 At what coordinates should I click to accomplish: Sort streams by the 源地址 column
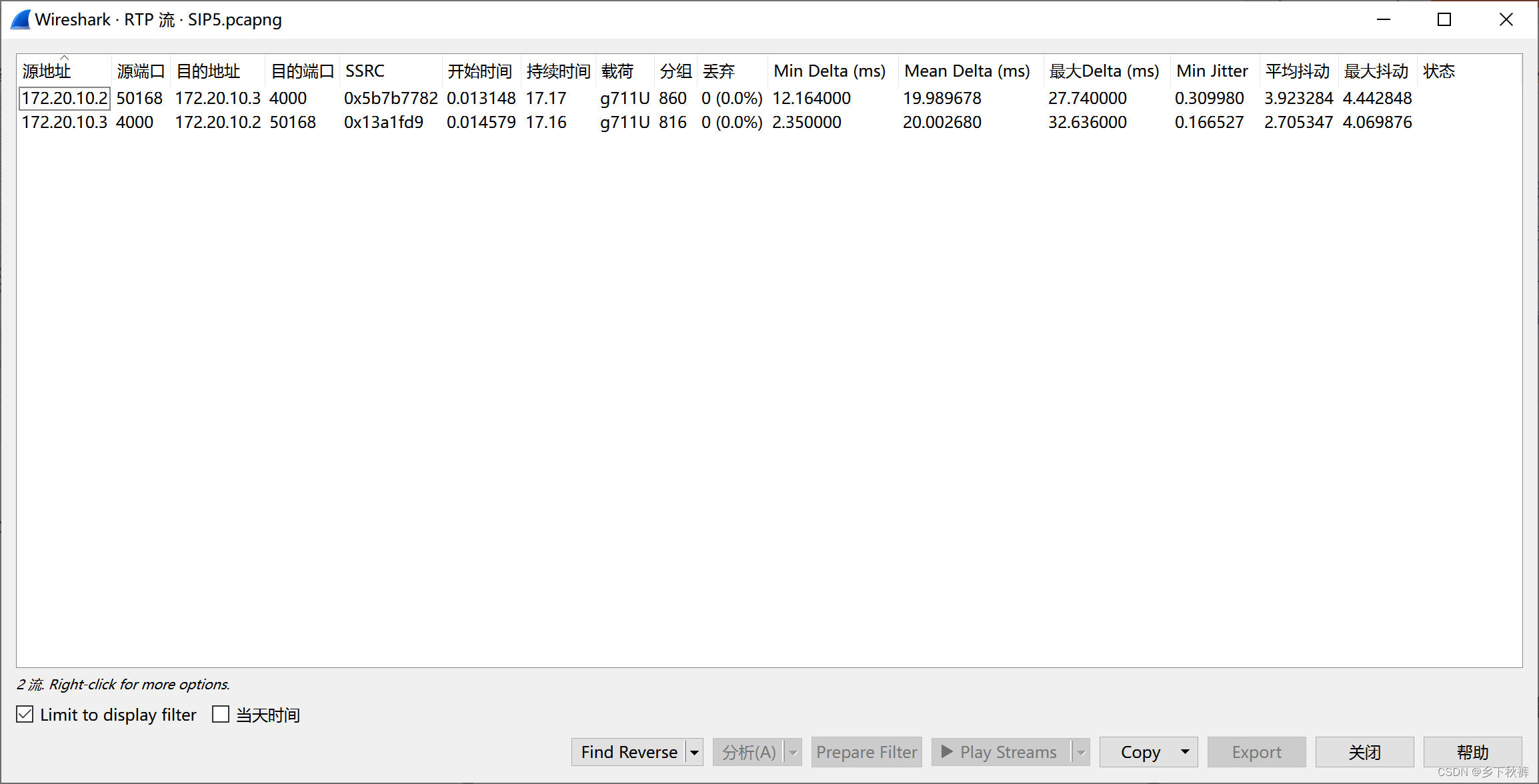point(47,71)
